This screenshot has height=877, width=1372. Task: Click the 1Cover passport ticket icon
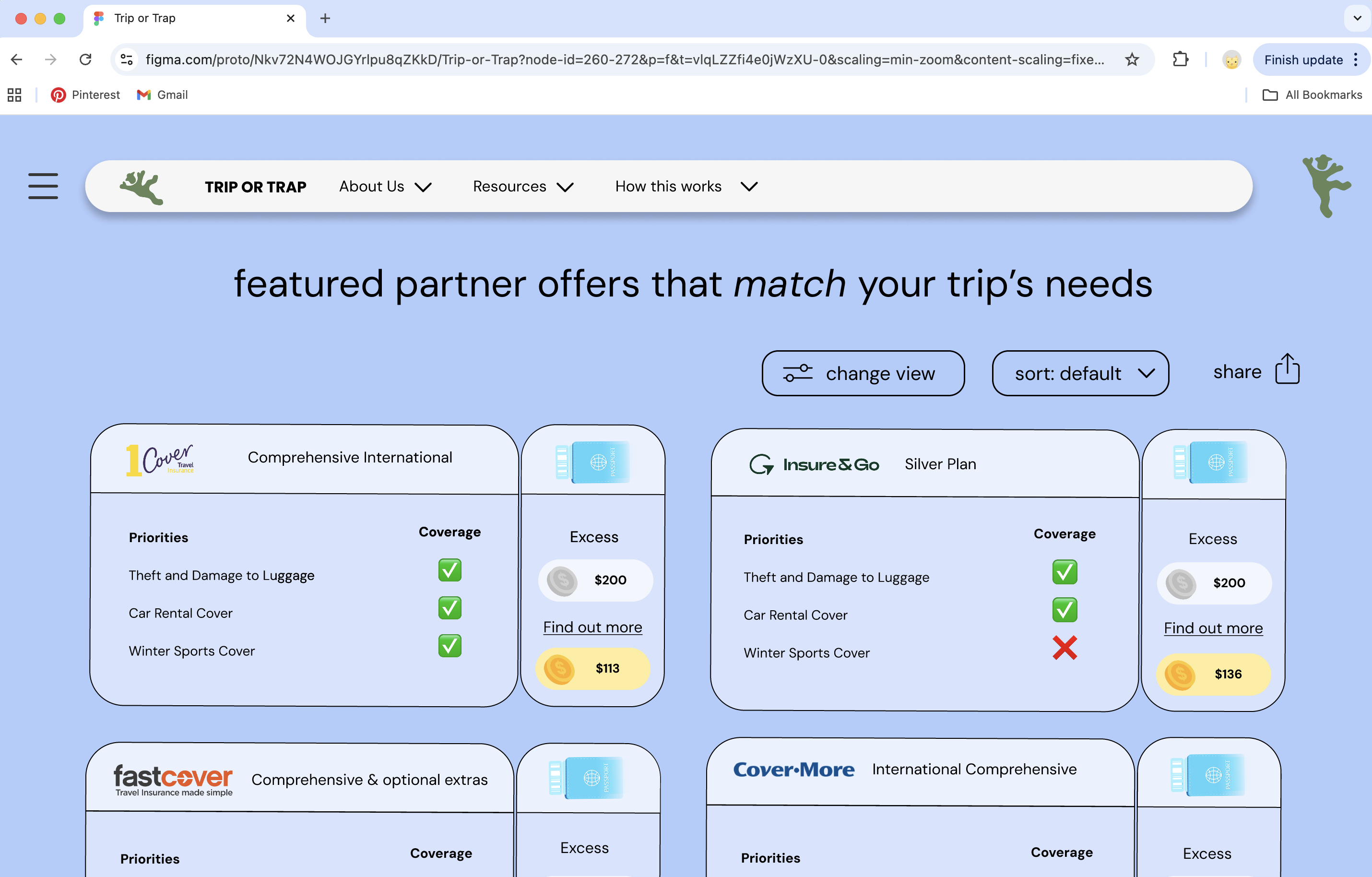tap(592, 462)
